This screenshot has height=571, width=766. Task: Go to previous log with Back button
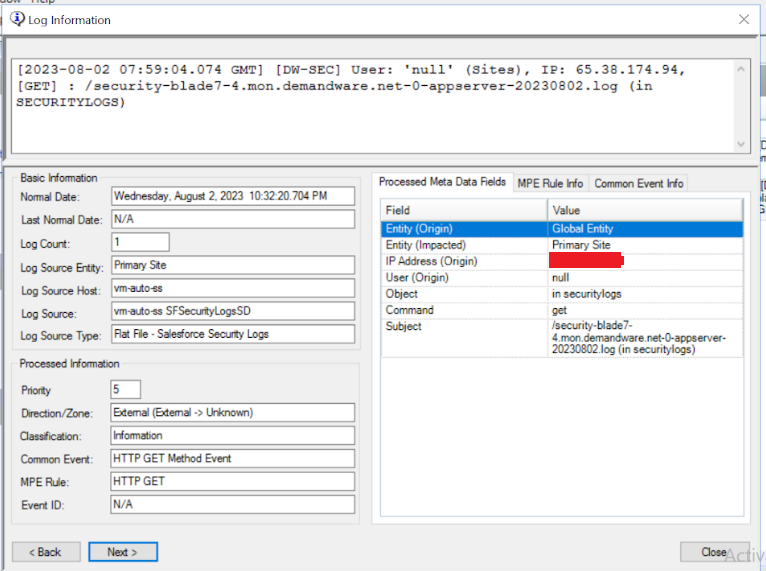pyautogui.click(x=44, y=552)
